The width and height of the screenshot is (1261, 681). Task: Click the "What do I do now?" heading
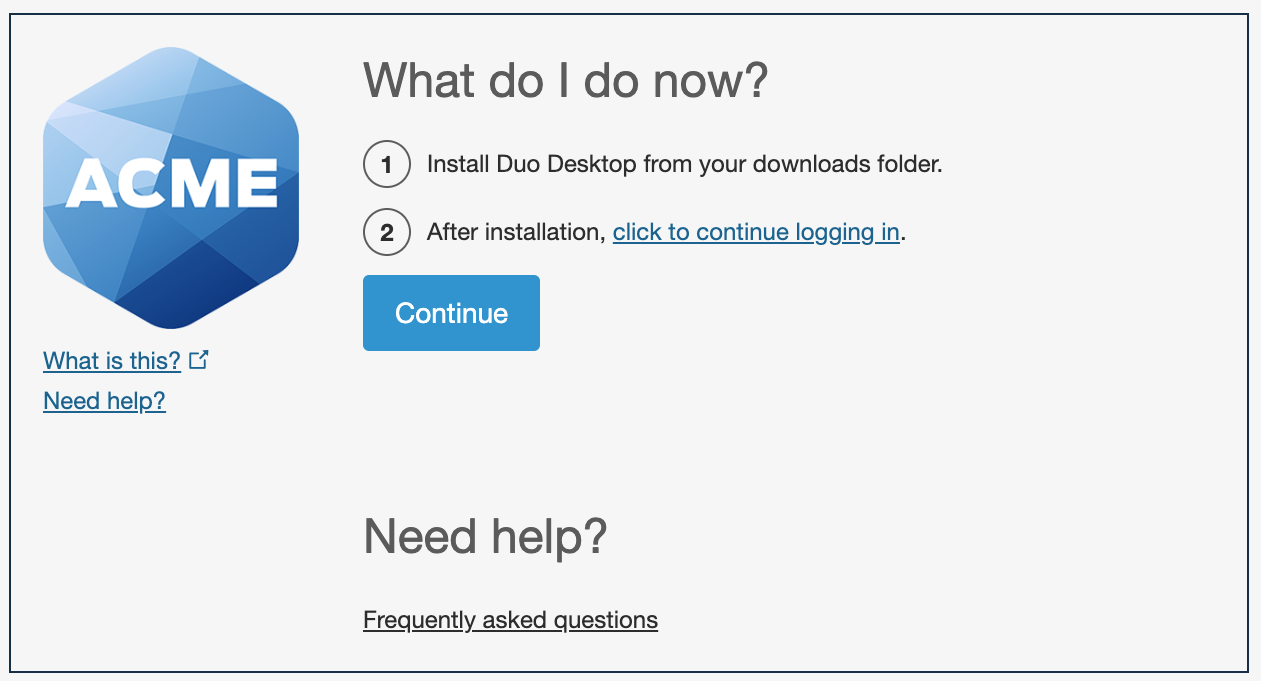tap(566, 78)
